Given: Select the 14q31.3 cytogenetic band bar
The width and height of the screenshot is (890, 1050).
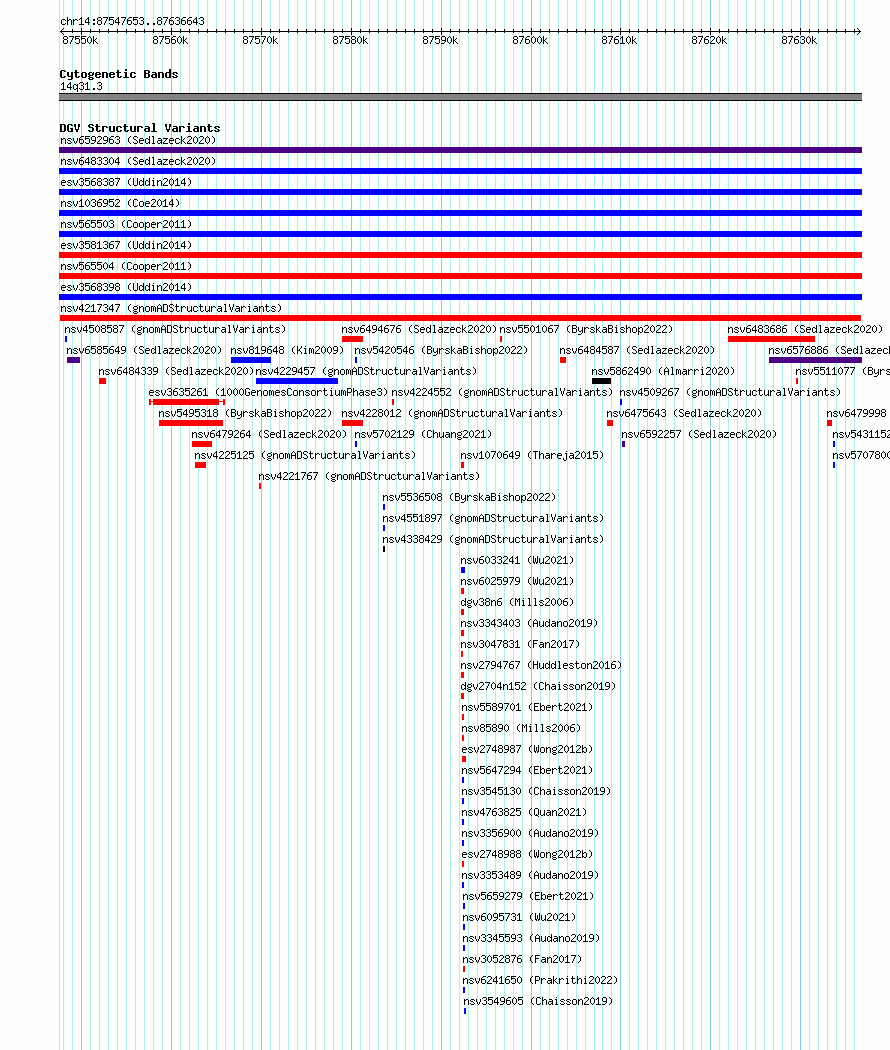Looking at the screenshot, I should 460,98.
